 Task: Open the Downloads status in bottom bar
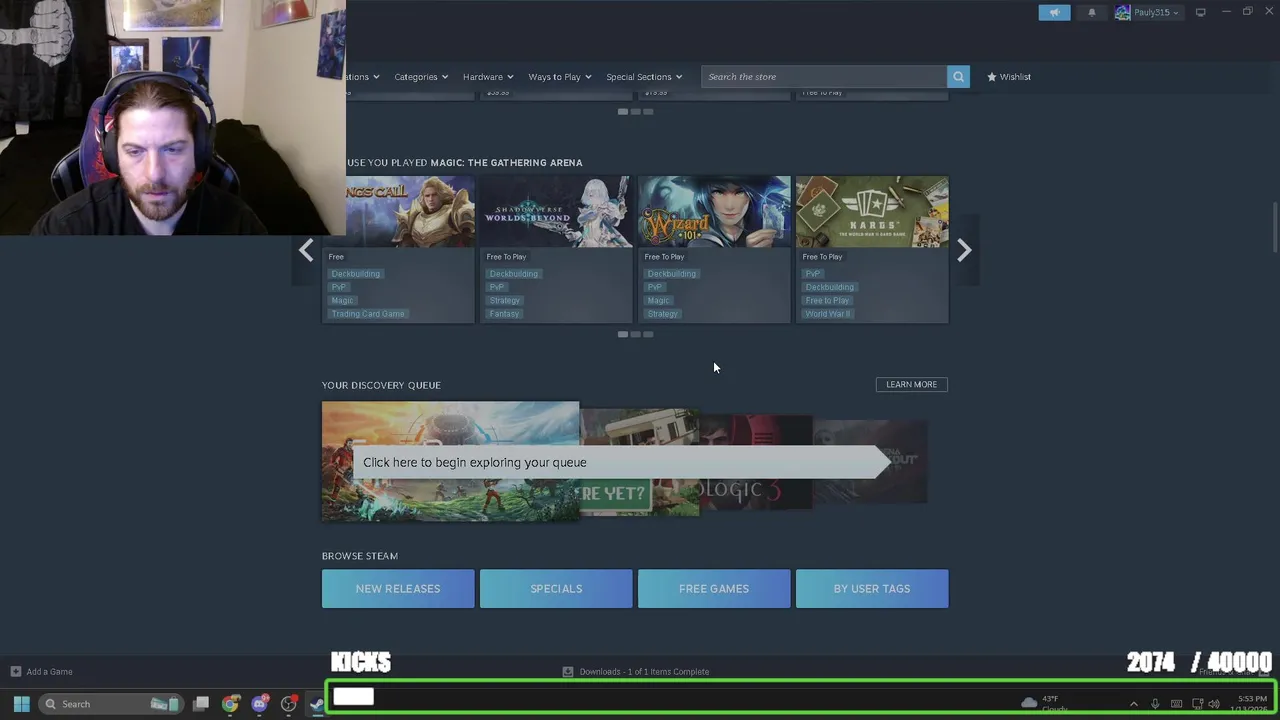(x=636, y=672)
